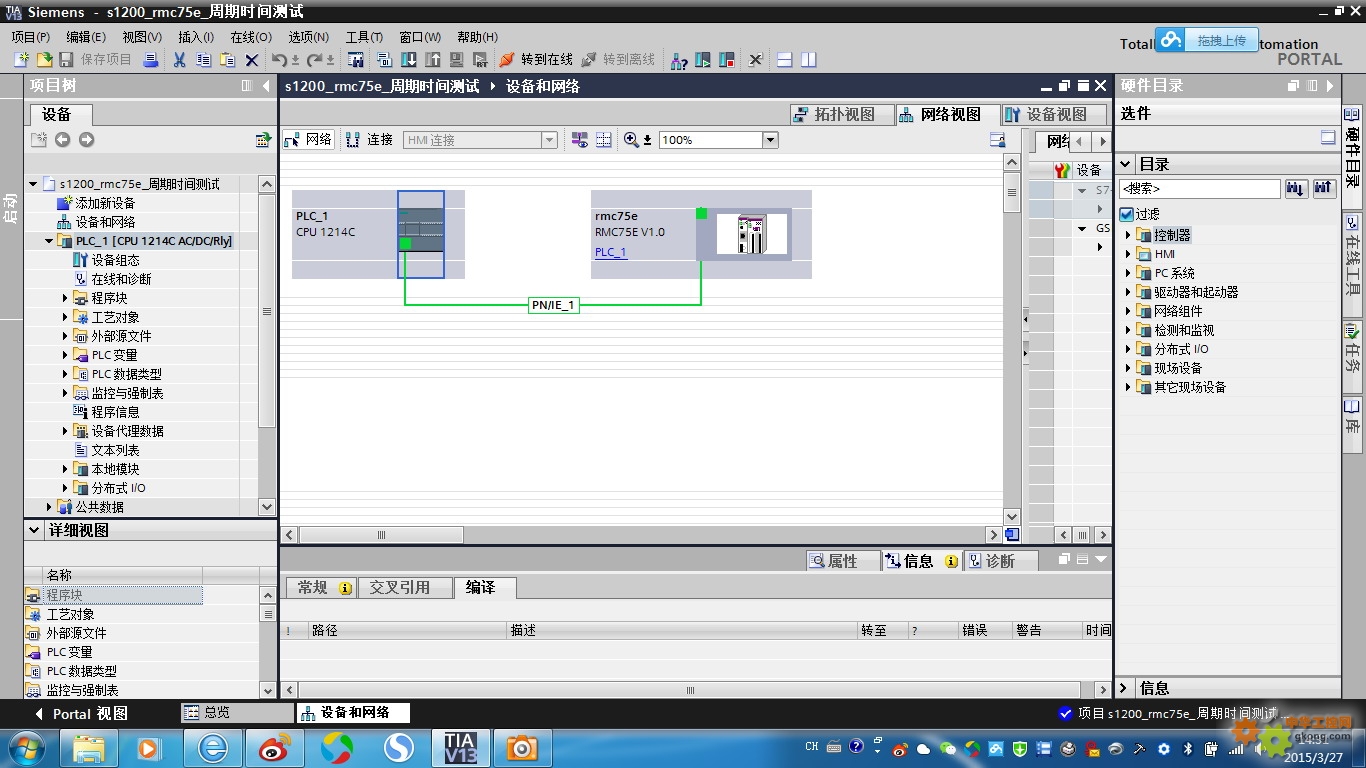Click the hardware catalog 搜索 search field
Screen dimensions: 1366x768
point(1199,188)
